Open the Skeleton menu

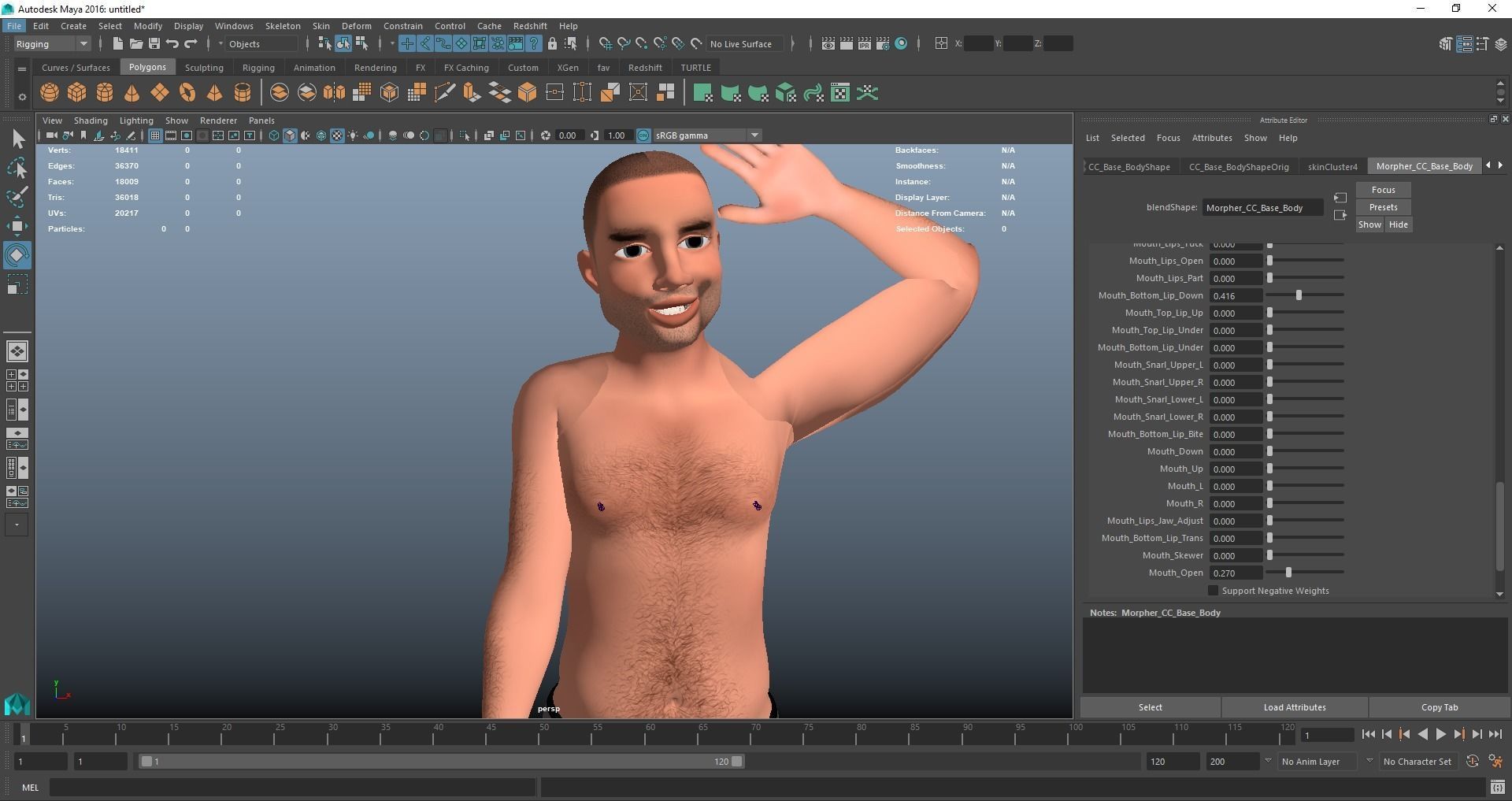(x=283, y=26)
